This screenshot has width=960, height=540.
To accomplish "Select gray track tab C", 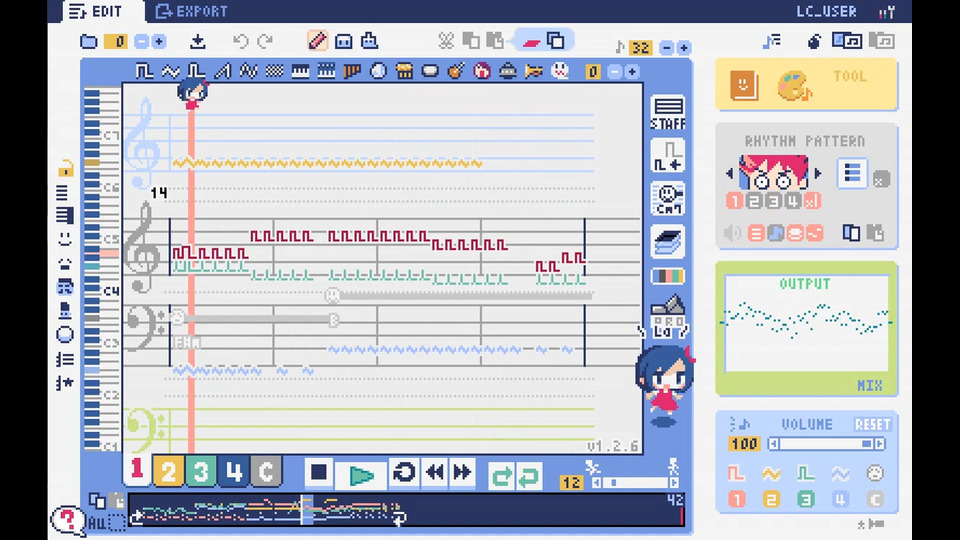I will 266,471.
